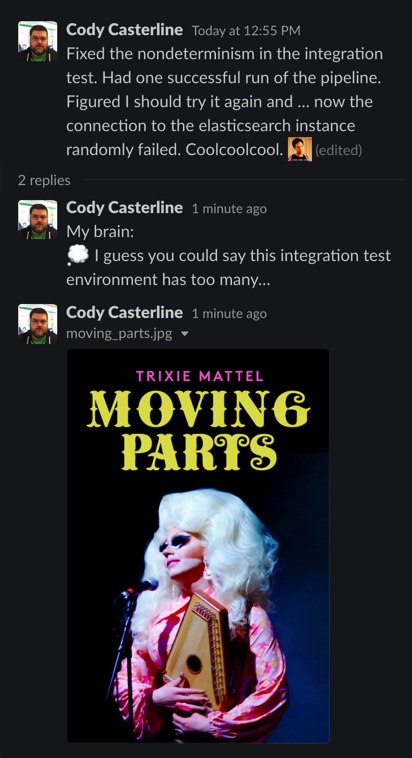The width and height of the screenshot is (412, 758).
Task: Click the message about elasticsearch connection failing
Action: [224, 102]
